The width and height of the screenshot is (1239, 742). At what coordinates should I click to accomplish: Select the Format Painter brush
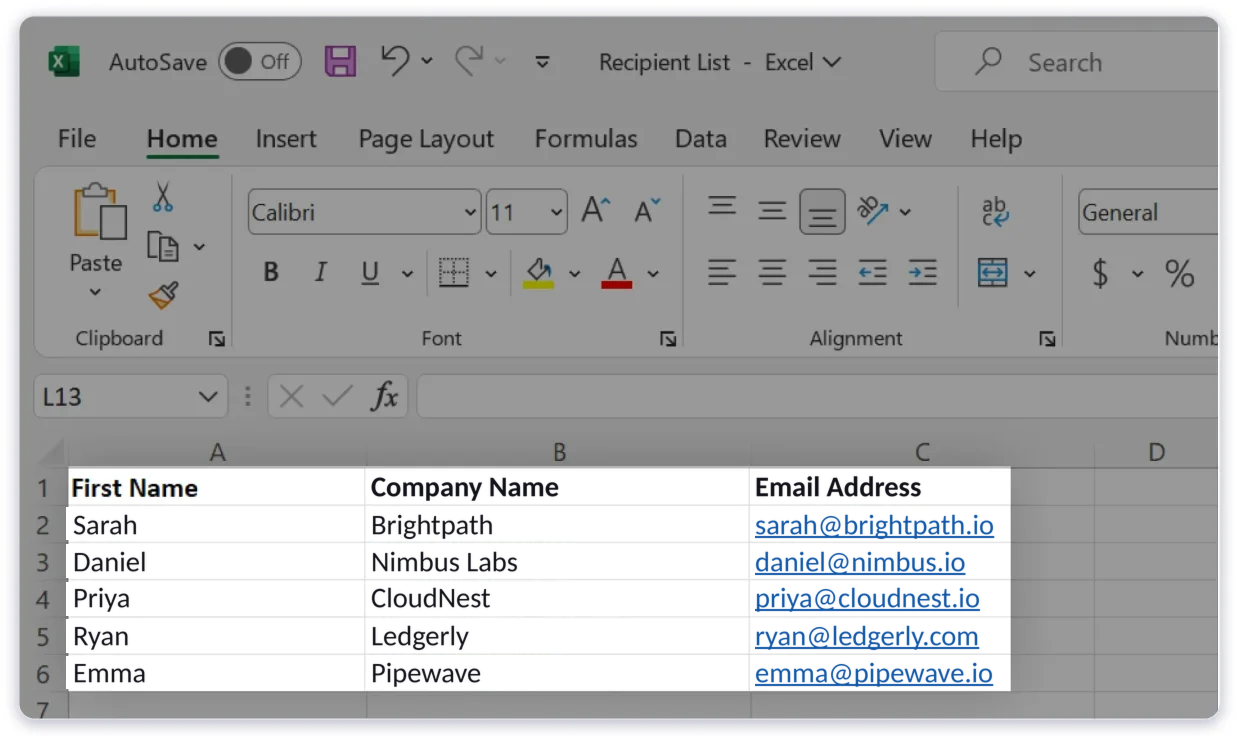(x=163, y=295)
